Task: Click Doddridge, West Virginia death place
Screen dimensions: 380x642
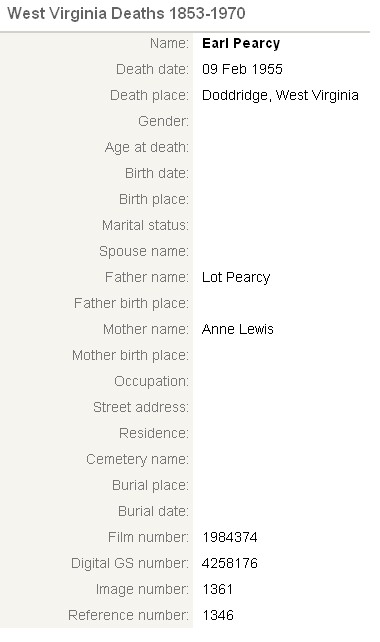Action: (280, 95)
